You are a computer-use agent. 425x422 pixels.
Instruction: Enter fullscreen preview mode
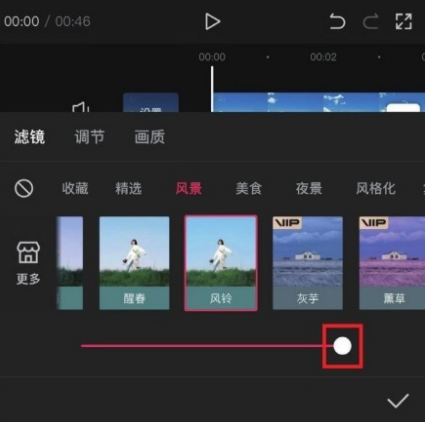[404, 22]
